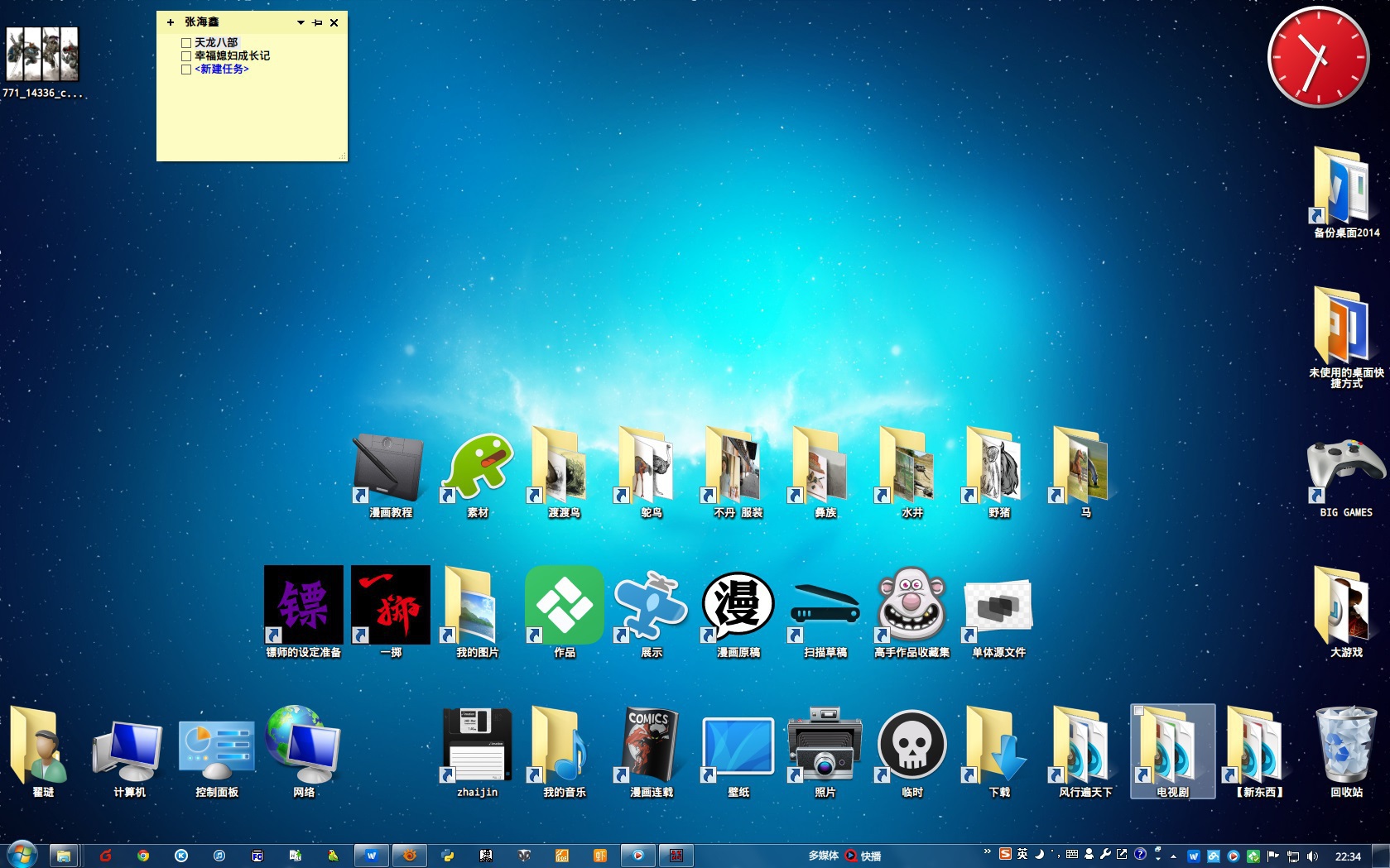Open the sticky note dropdown arrow menu
1390x868 pixels.
[x=301, y=23]
